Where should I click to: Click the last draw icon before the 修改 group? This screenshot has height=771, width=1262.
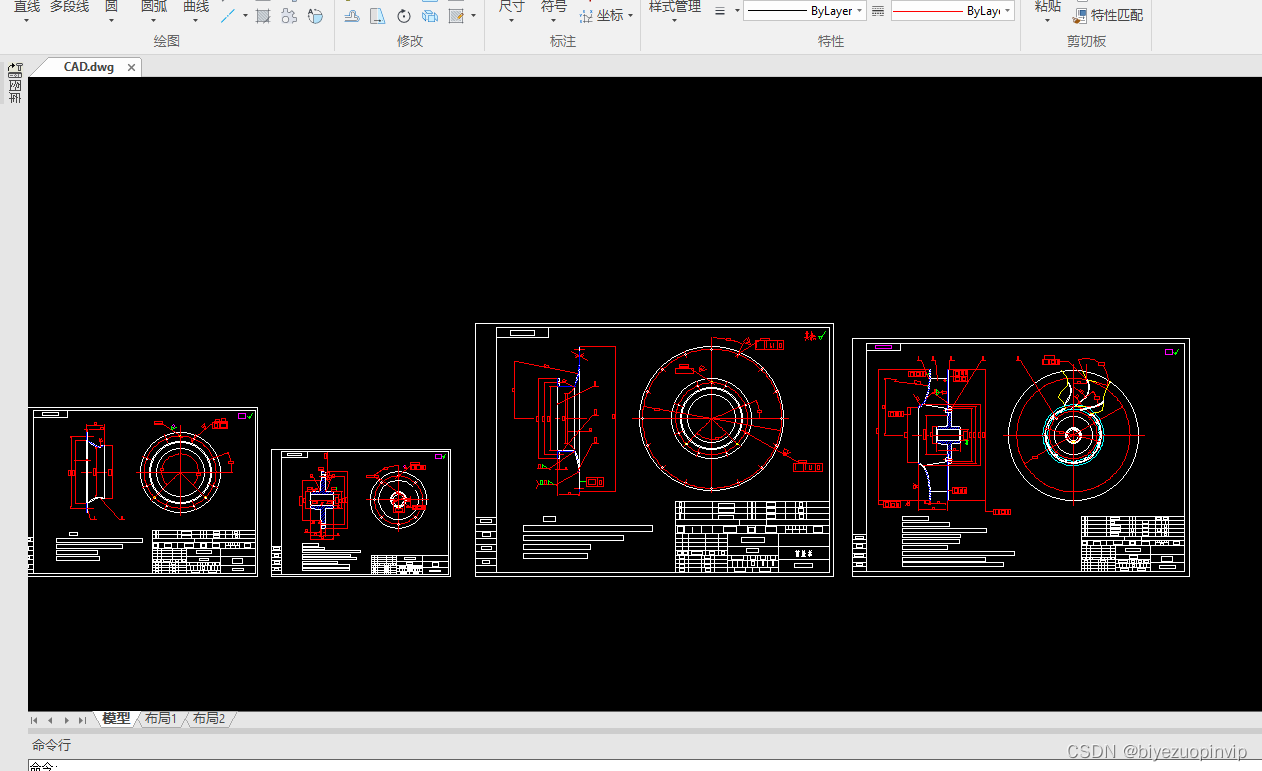316,16
